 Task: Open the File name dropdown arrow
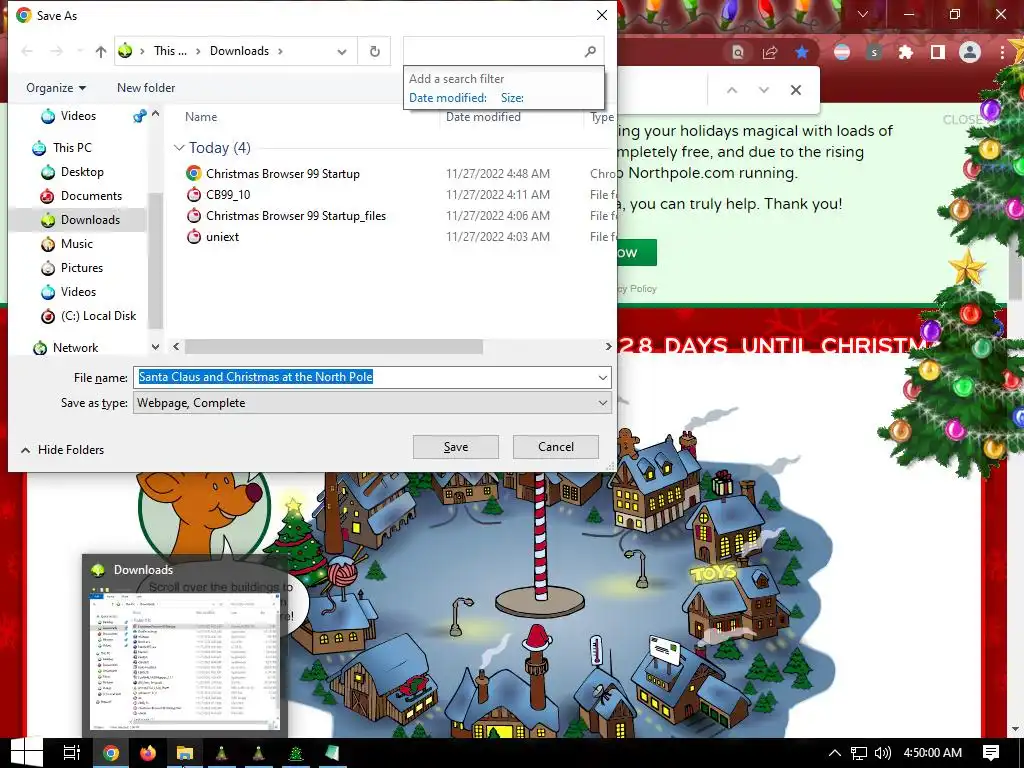pyautogui.click(x=602, y=377)
